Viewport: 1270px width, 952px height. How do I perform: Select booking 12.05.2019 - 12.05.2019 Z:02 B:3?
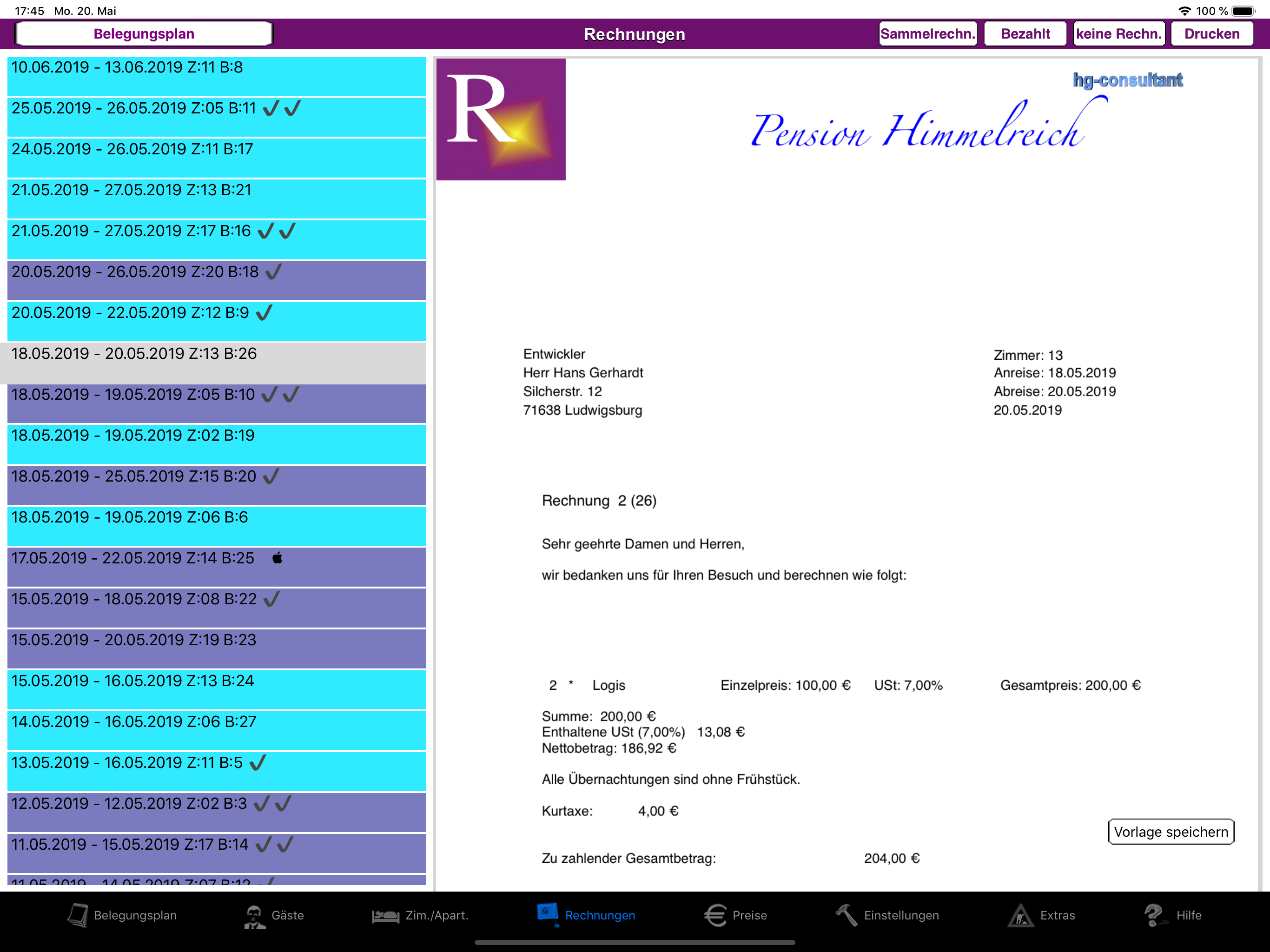[x=217, y=813]
